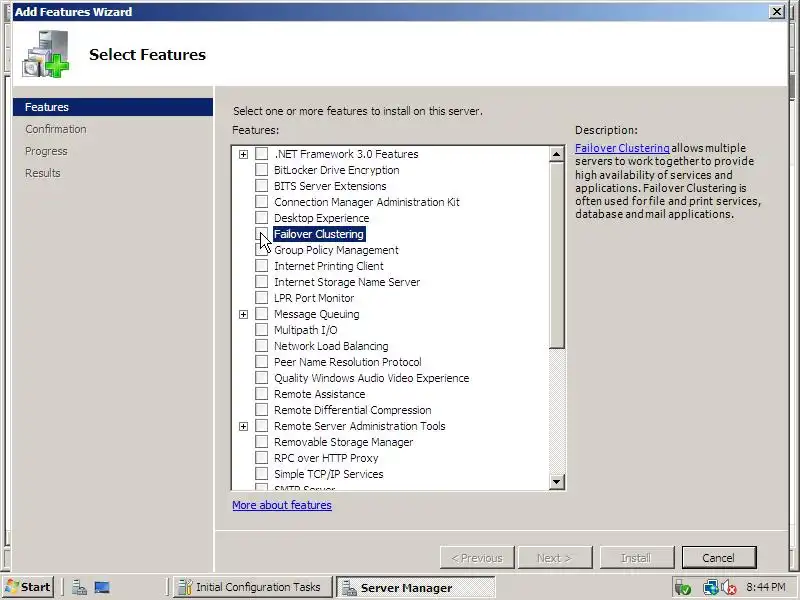Enable BitLocker Drive Encryption checkbox
The image size is (800, 600).
[x=261, y=169]
